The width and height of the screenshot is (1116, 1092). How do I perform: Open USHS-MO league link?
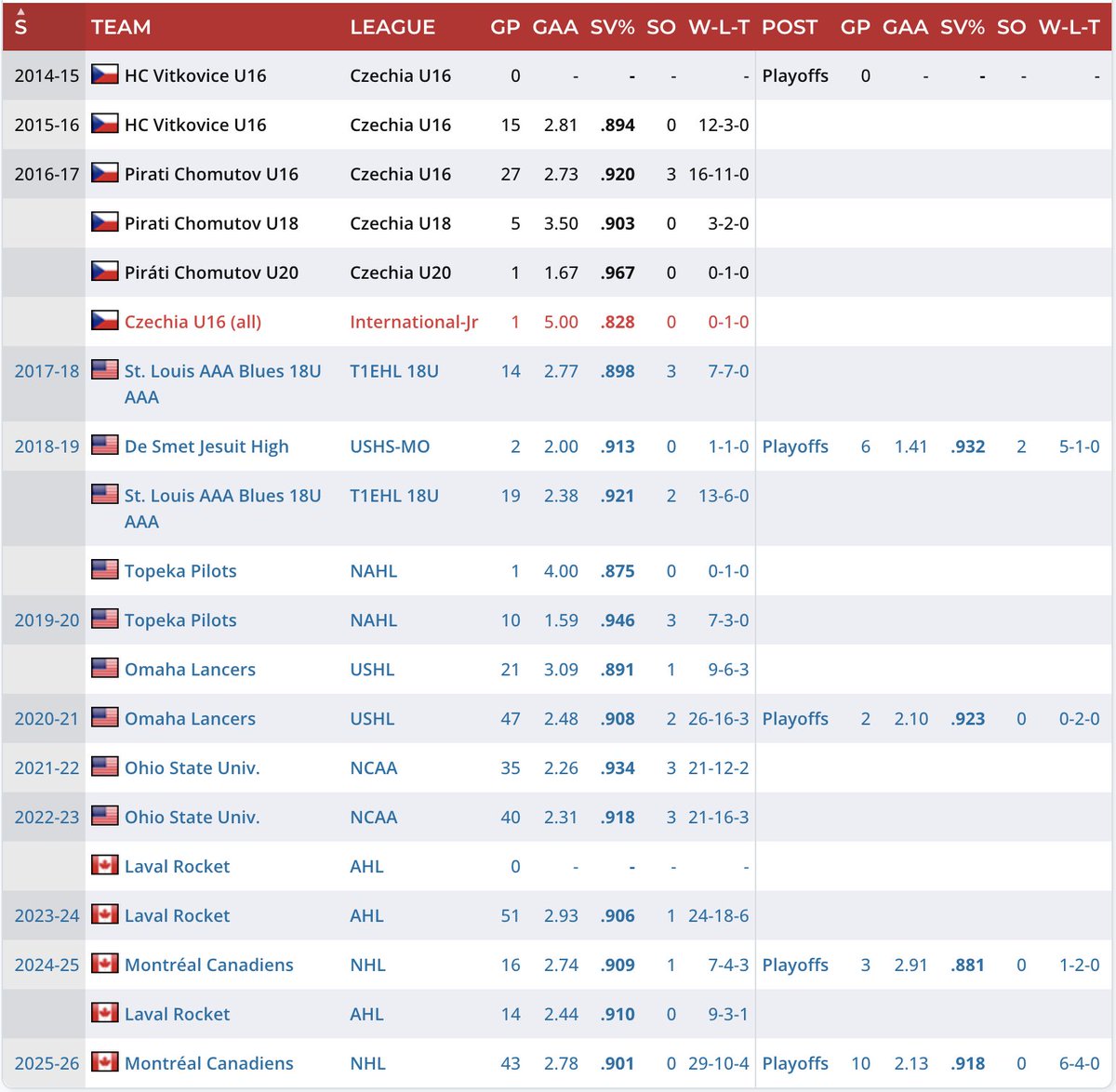pos(390,446)
